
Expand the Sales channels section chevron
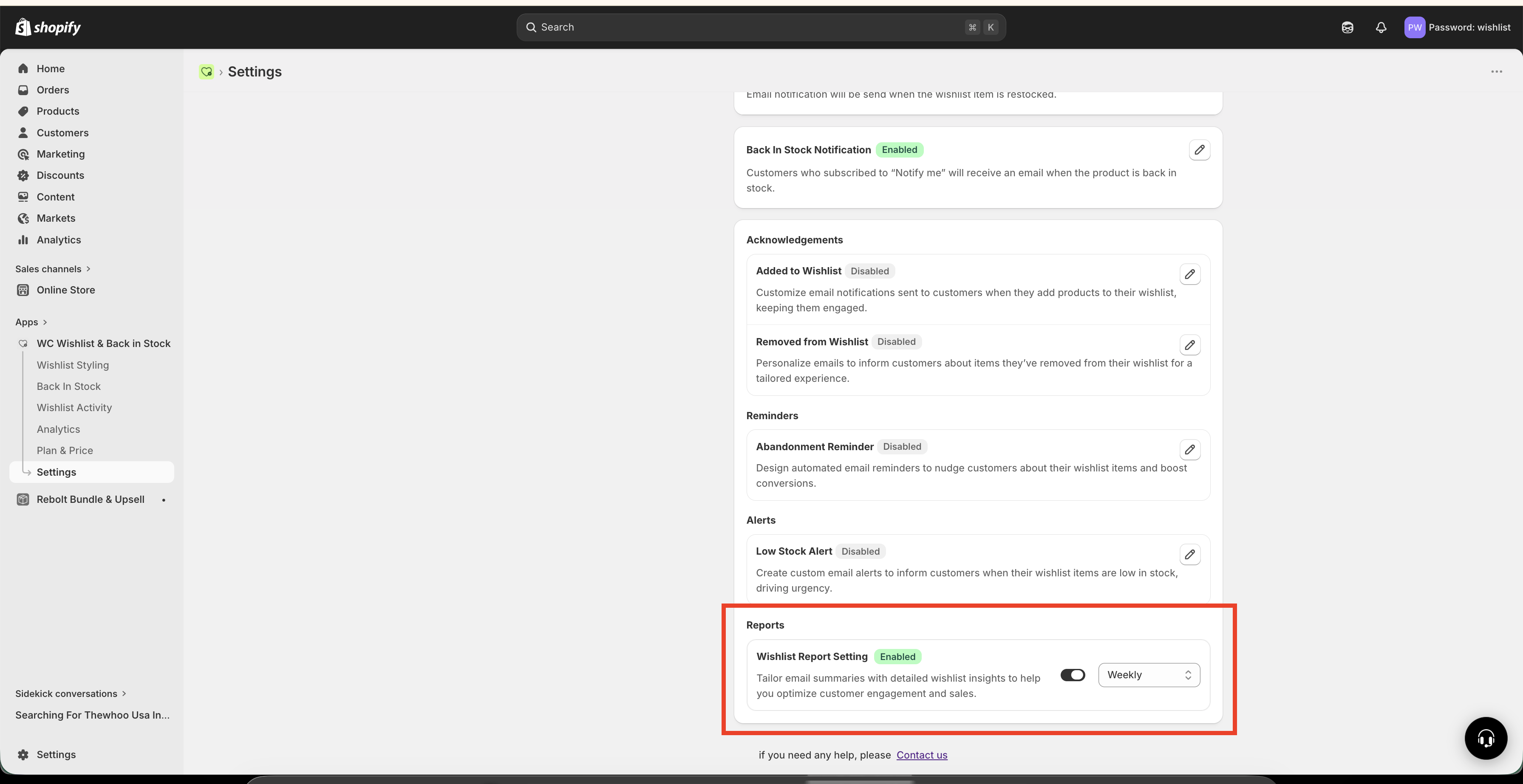pos(89,269)
